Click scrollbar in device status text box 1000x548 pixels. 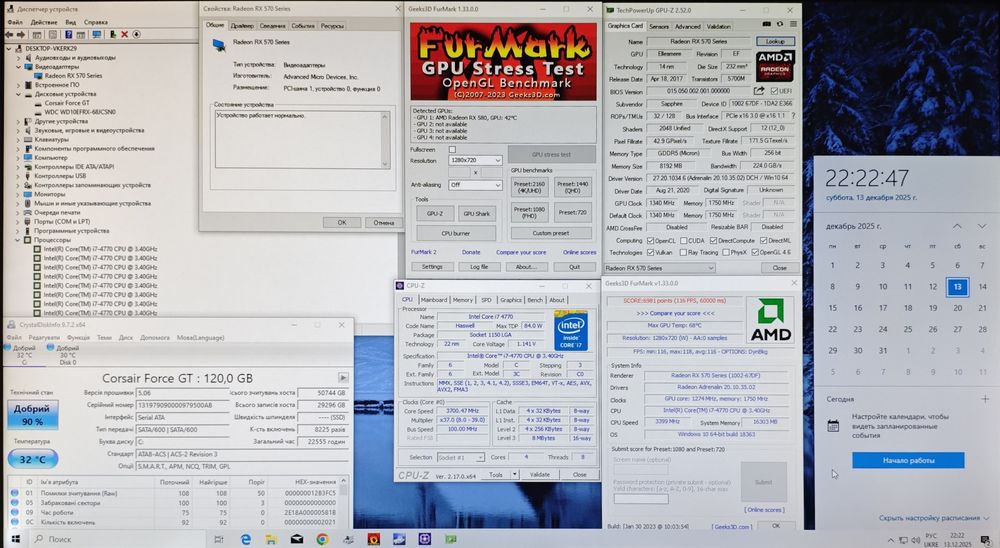click(385, 140)
